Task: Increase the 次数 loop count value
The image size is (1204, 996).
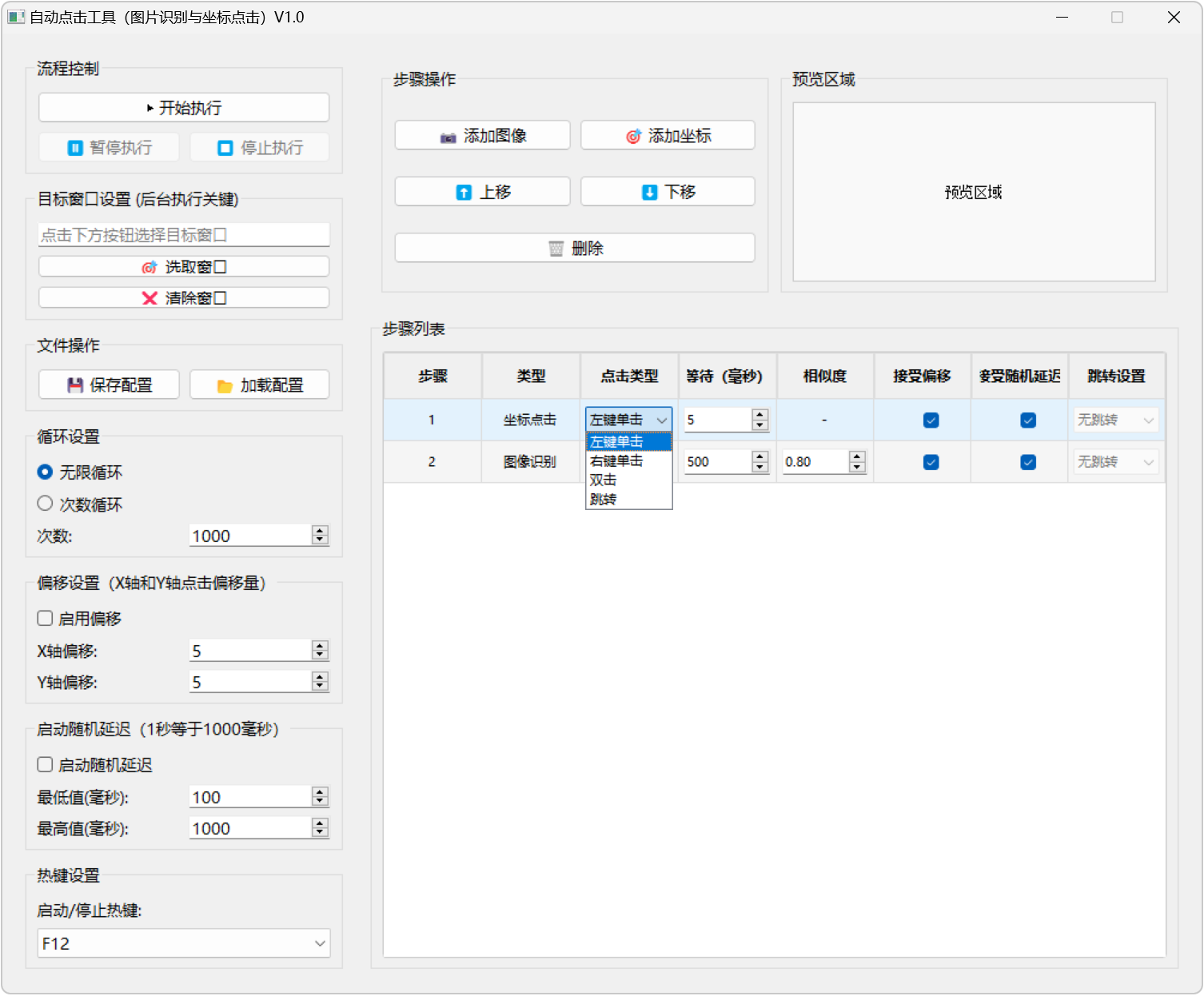Action: coord(320,531)
